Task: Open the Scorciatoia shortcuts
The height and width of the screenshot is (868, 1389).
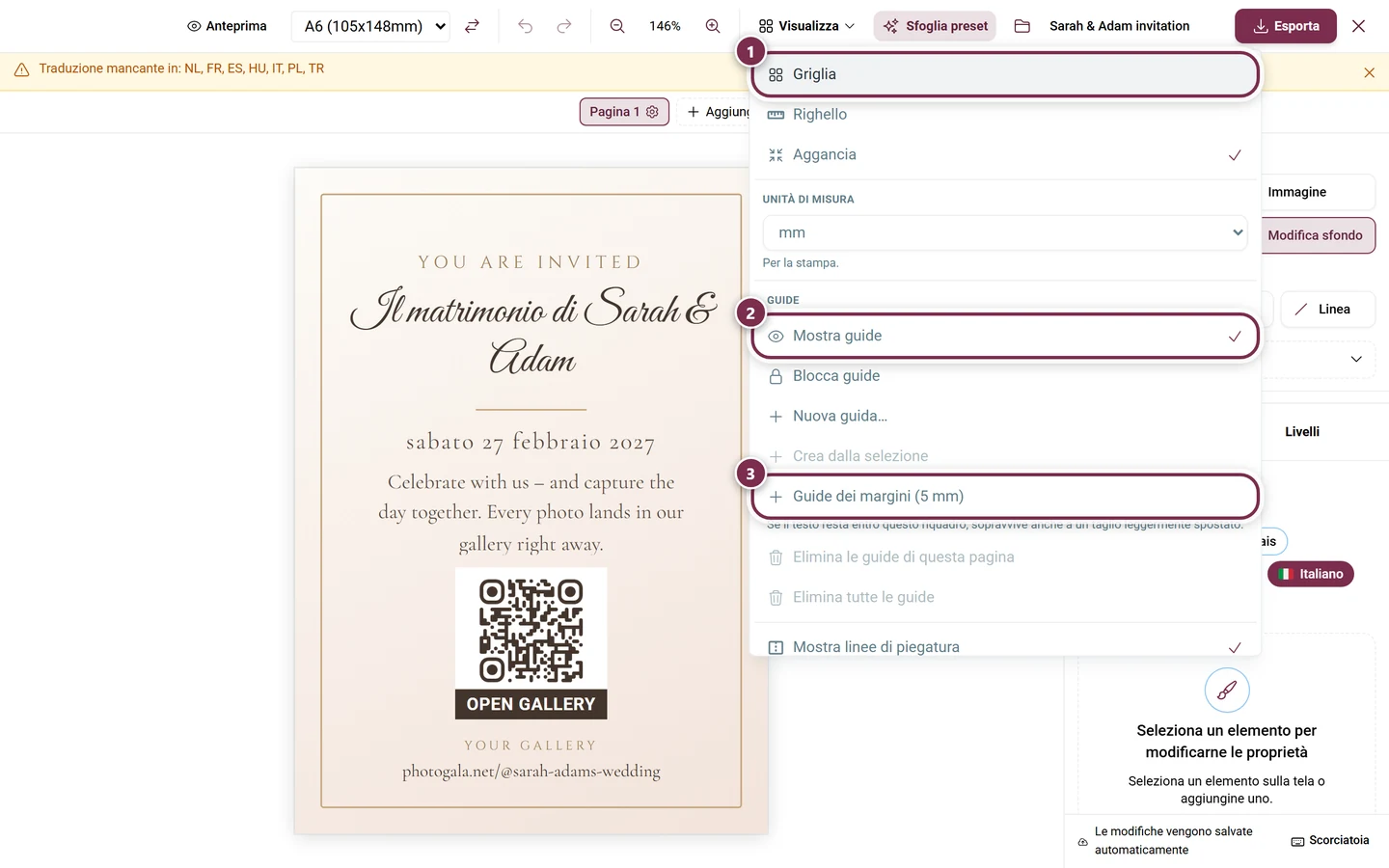Action: [x=1330, y=841]
